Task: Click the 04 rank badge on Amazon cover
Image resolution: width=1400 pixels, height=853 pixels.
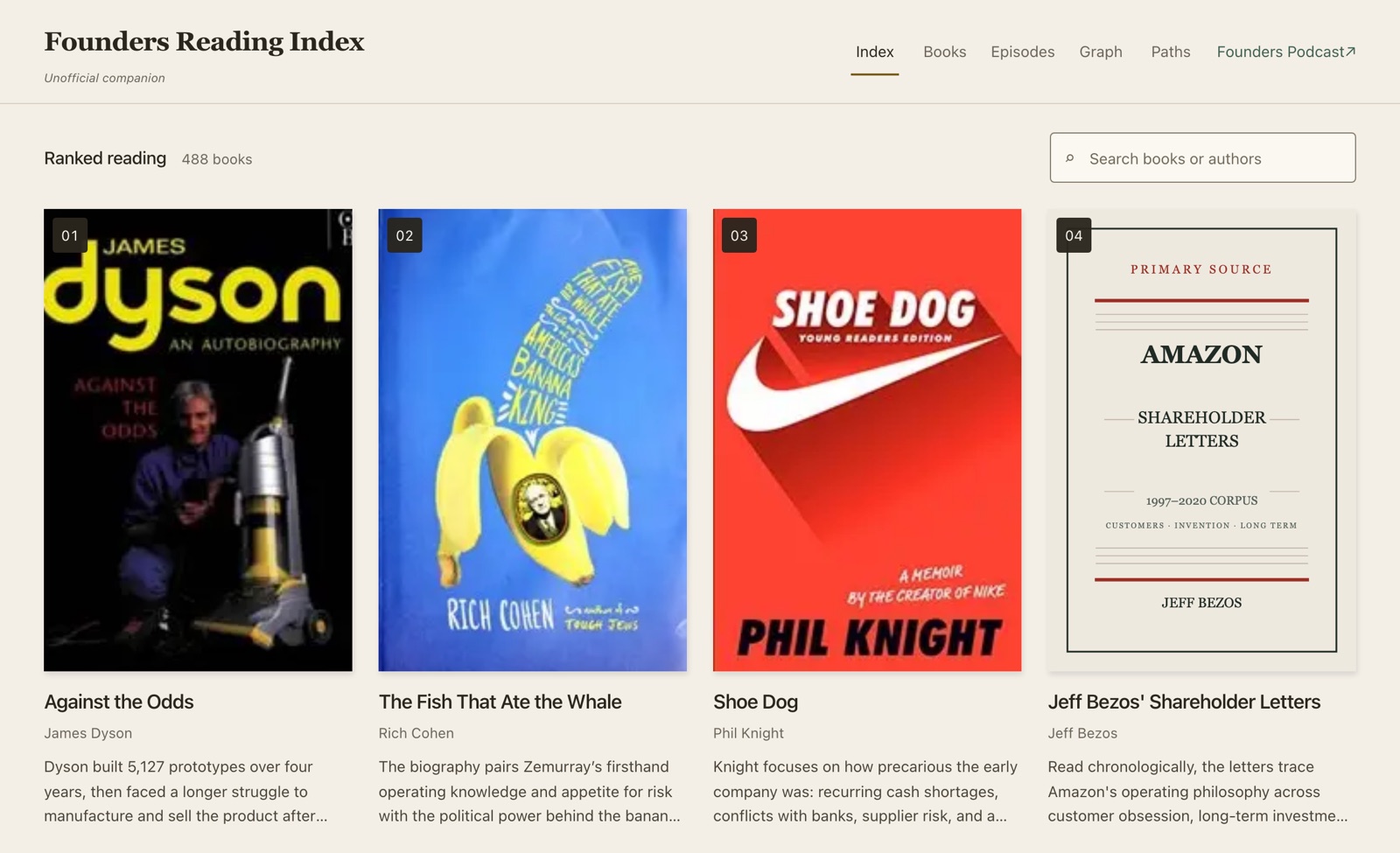Action: 1074,235
